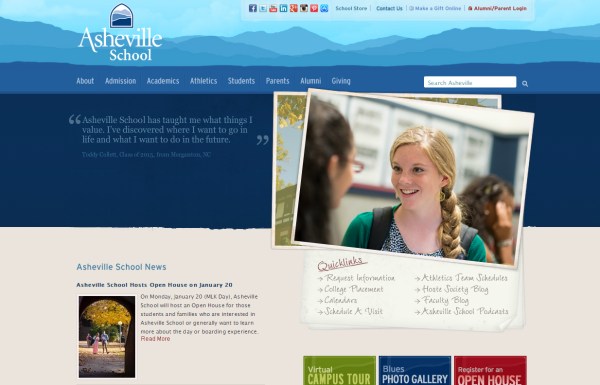Click the Read More link
The height and width of the screenshot is (385, 600).
(155, 339)
